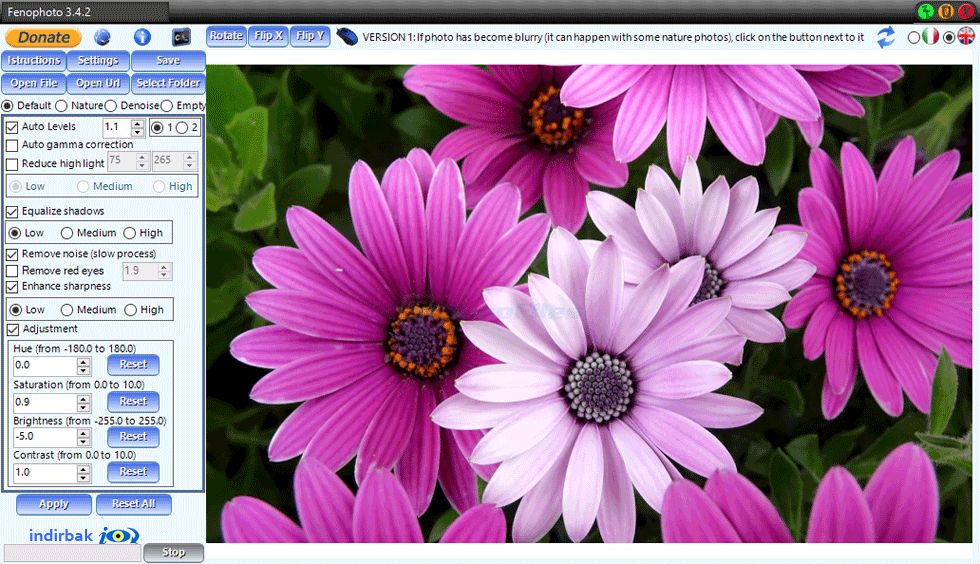Select Auto Levels version 1 radio
The width and height of the screenshot is (980, 564).
pos(157,128)
